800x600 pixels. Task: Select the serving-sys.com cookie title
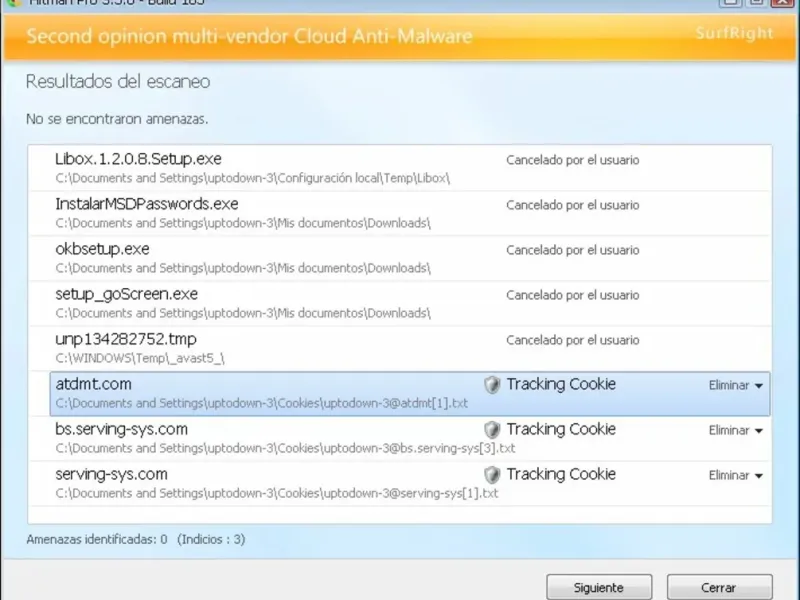click(x=111, y=474)
